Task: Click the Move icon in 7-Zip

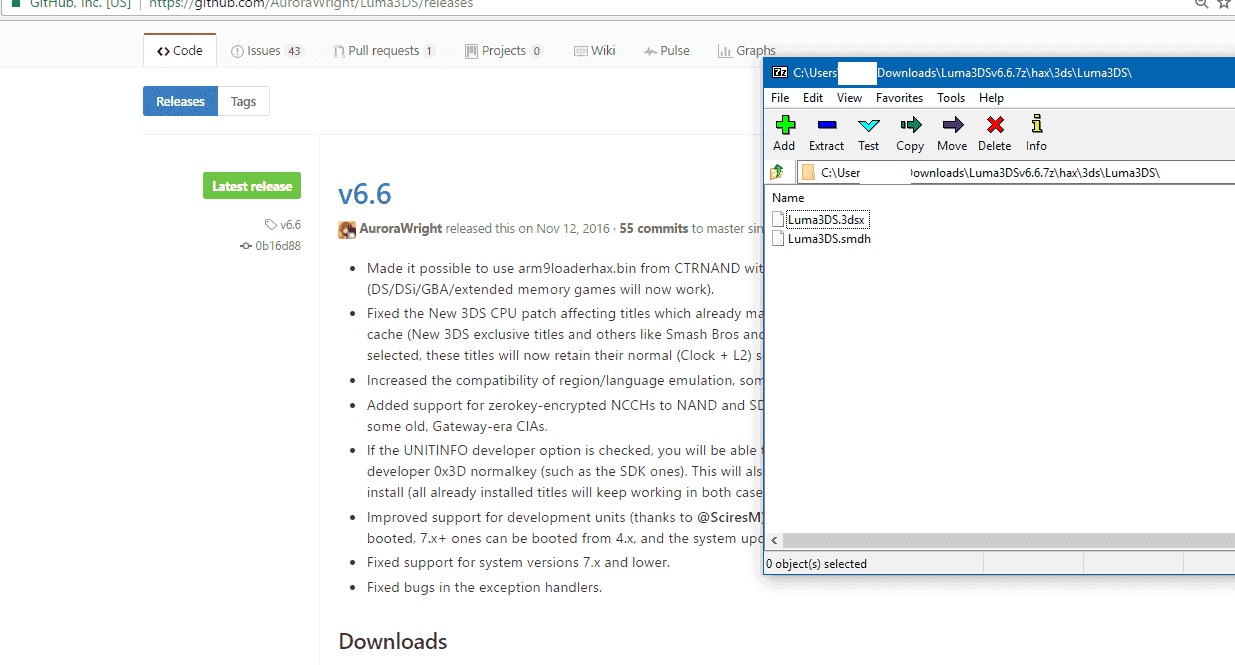Action: (x=952, y=125)
